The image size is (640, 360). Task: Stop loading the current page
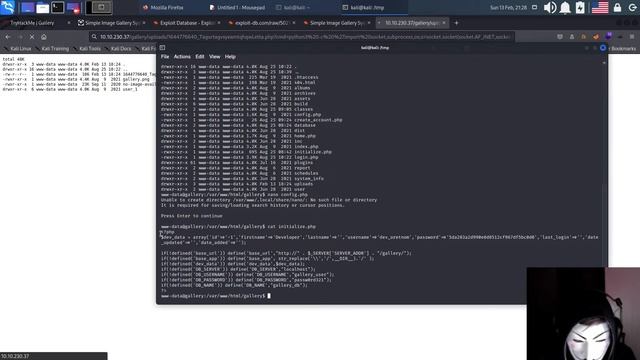coord(32,37)
